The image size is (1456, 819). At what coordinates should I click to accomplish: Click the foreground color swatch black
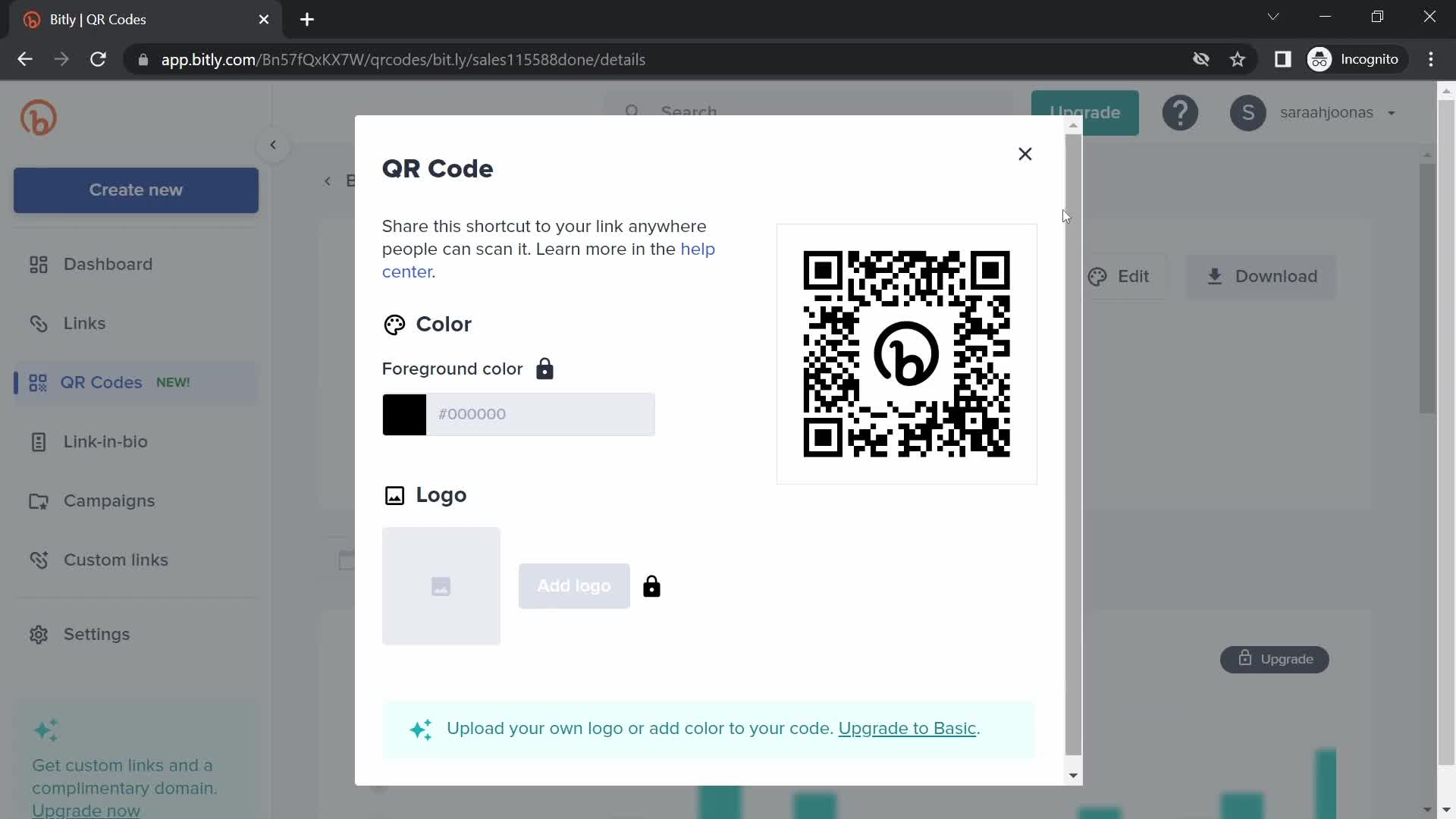pyautogui.click(x=404, y=414)
